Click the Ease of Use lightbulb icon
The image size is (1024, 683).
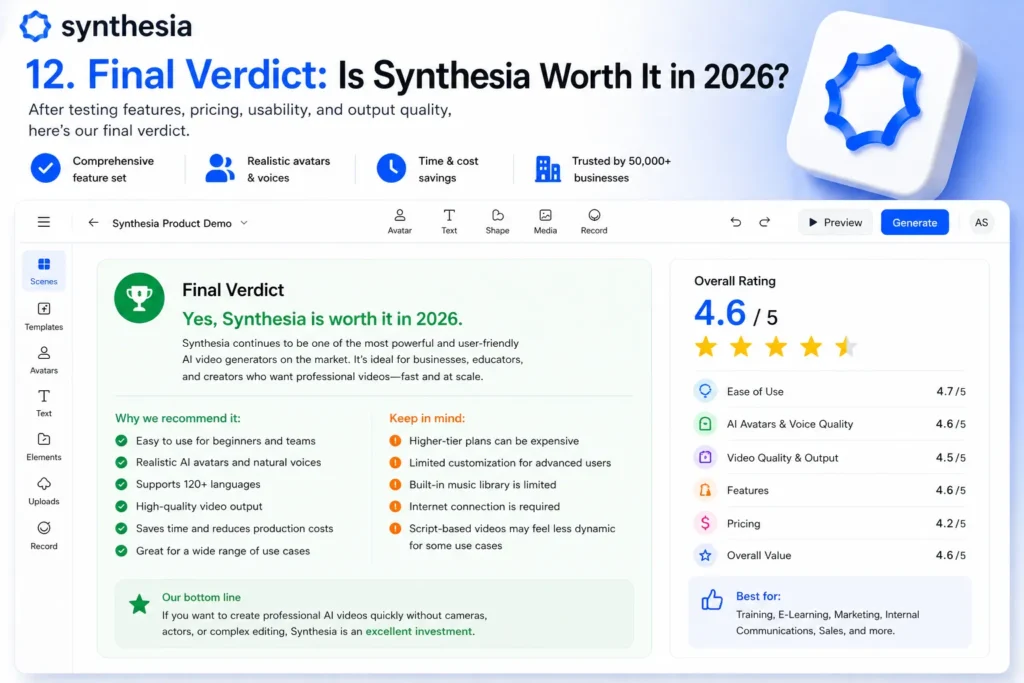tap(705, 391)
